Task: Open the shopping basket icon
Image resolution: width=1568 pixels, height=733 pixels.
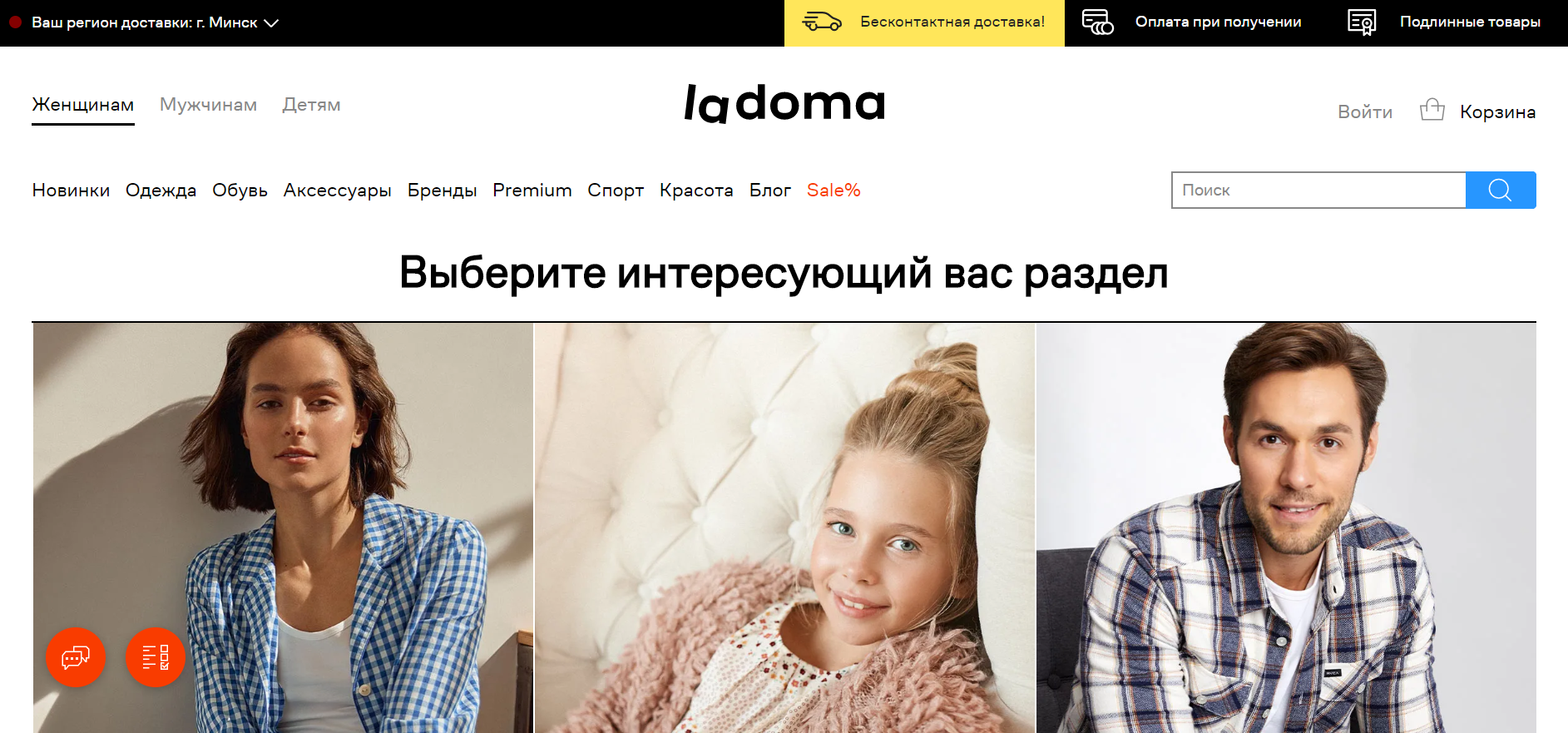Action: click(1432, 110)
